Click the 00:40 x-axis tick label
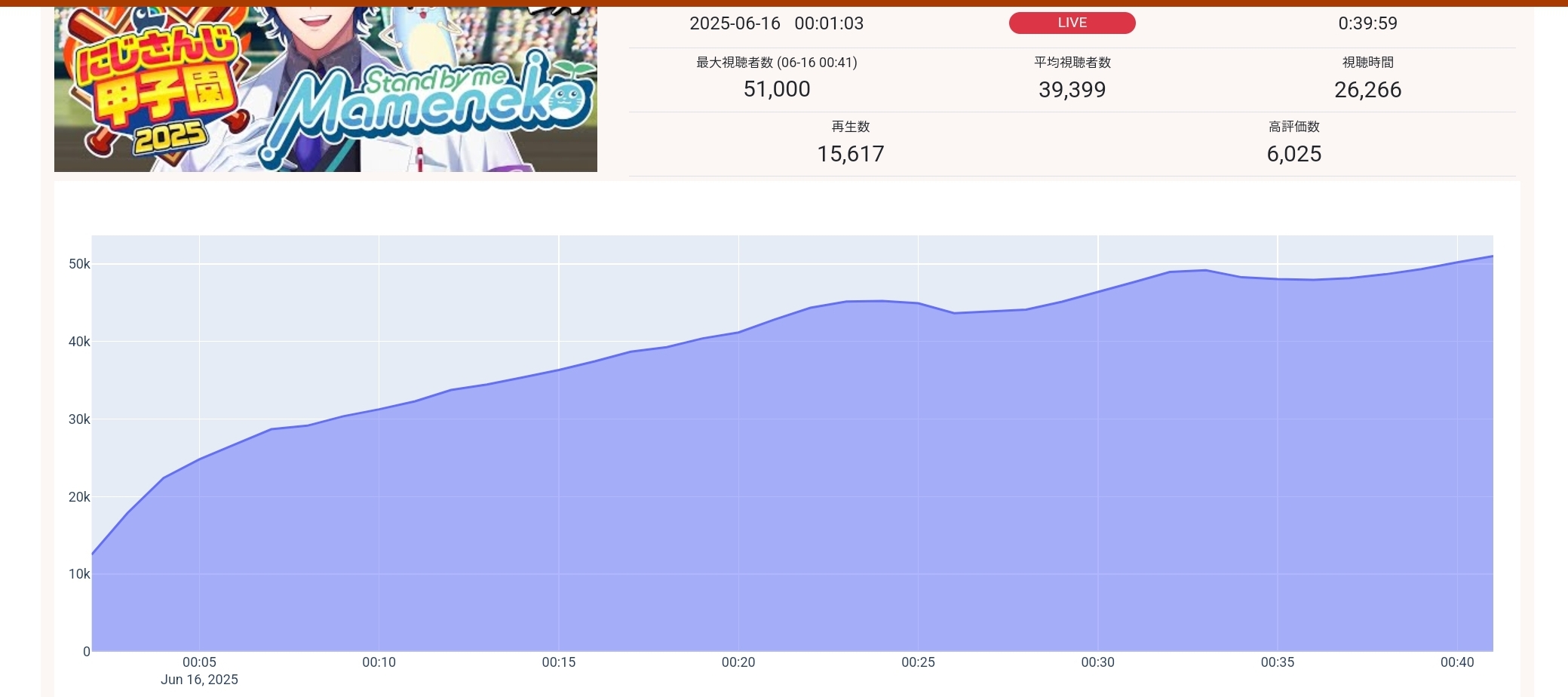 tap(1457, 662)
